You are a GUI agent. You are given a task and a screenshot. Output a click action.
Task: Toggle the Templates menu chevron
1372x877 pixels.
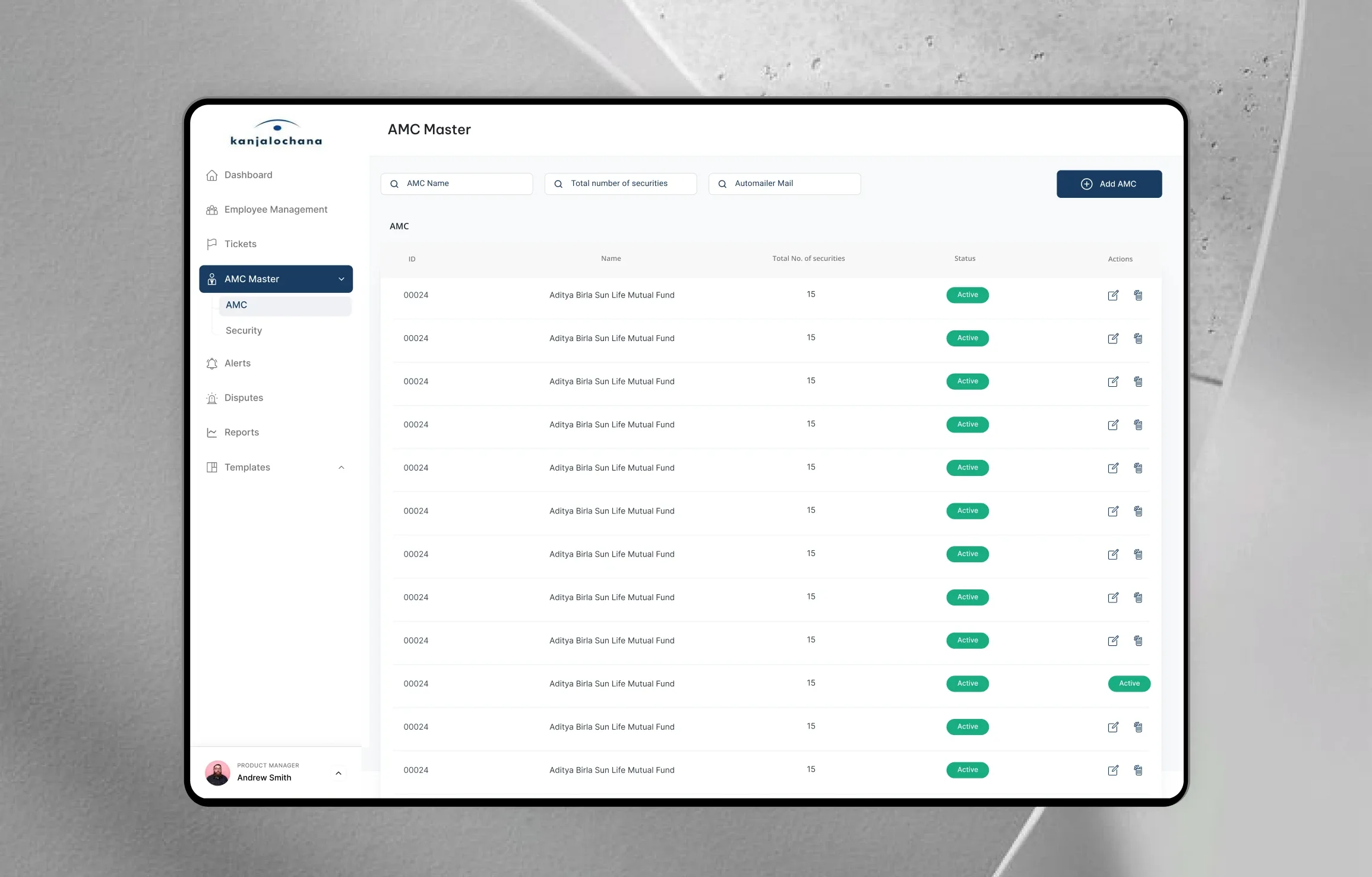pos(342,468)
